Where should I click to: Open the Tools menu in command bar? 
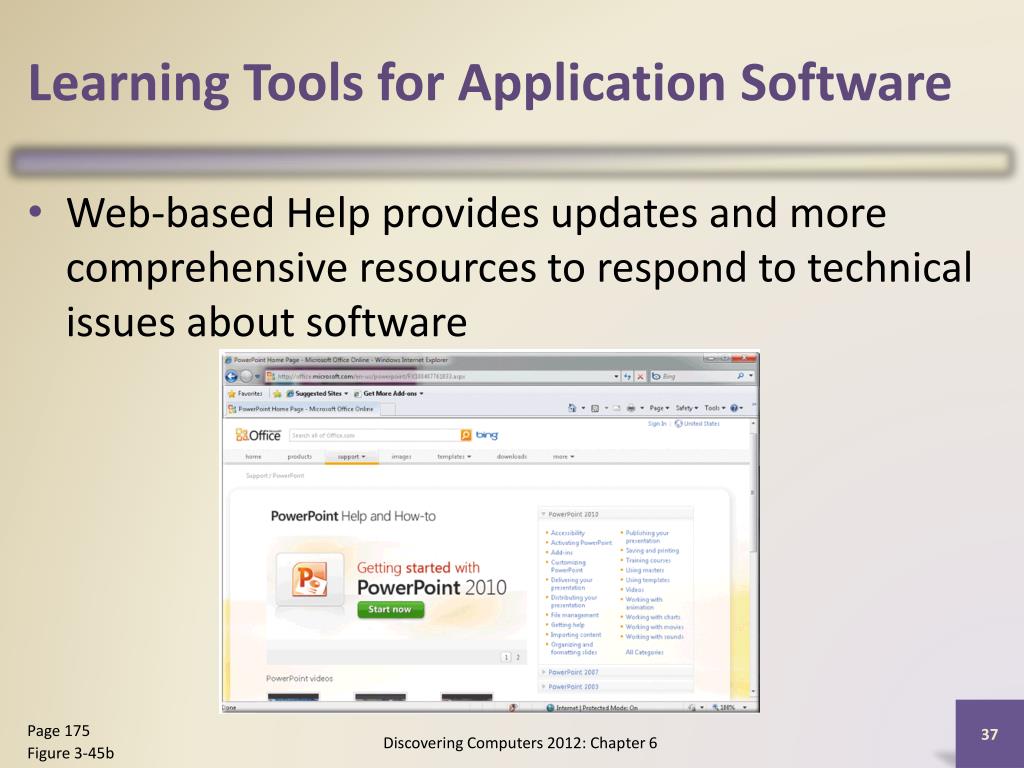[x=715, y=408]
